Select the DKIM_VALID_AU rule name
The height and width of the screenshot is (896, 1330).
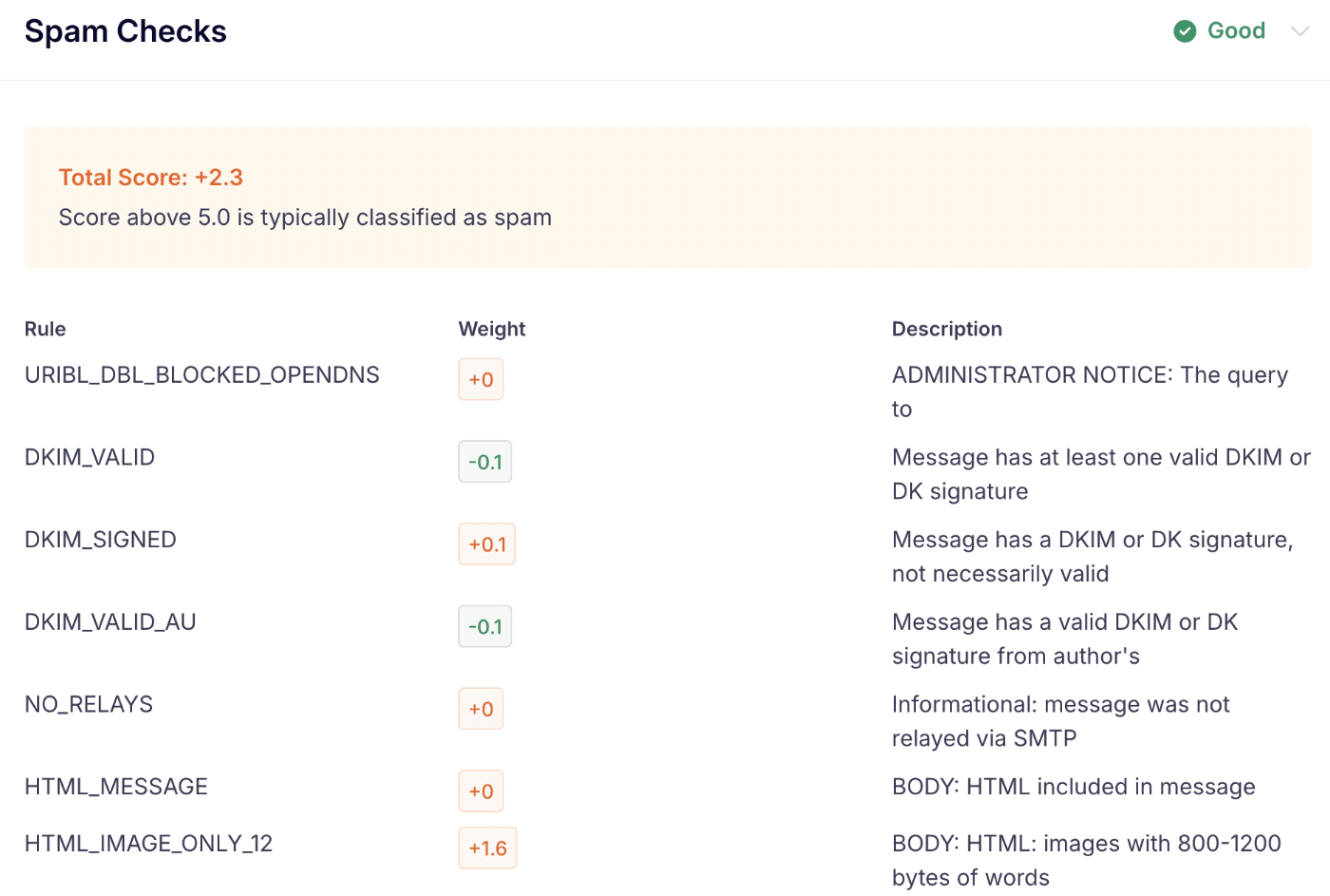tap(110, 622)
